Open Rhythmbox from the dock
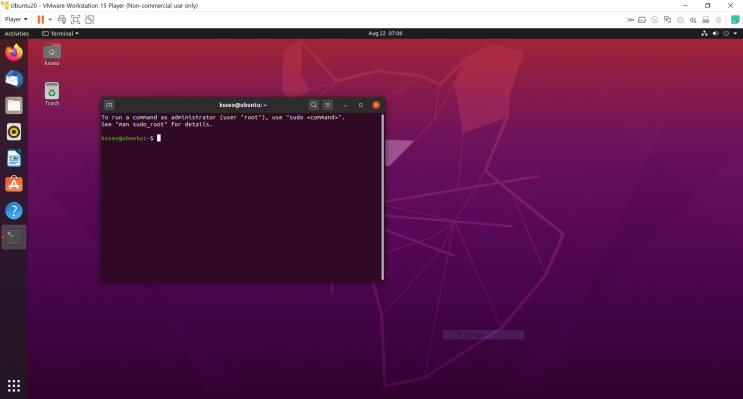 click(14, 132)
